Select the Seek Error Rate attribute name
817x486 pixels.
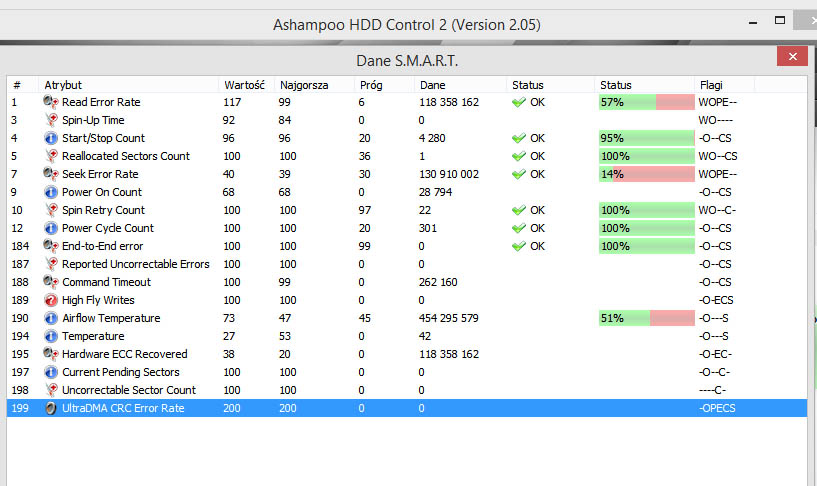pyautogui.click(x=100, y=174)
